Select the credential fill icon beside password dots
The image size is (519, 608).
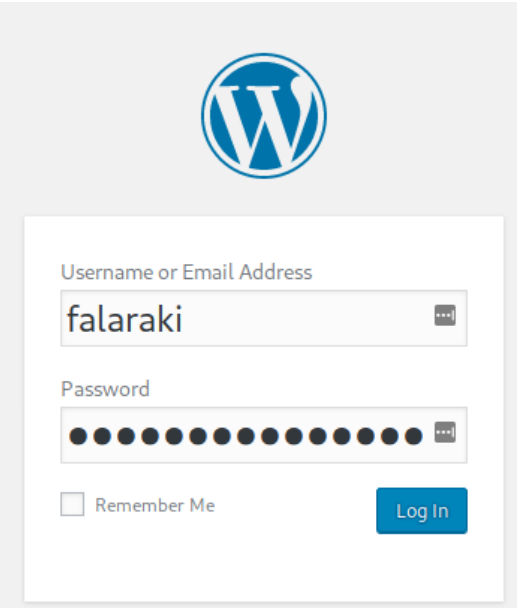(445, 432)
